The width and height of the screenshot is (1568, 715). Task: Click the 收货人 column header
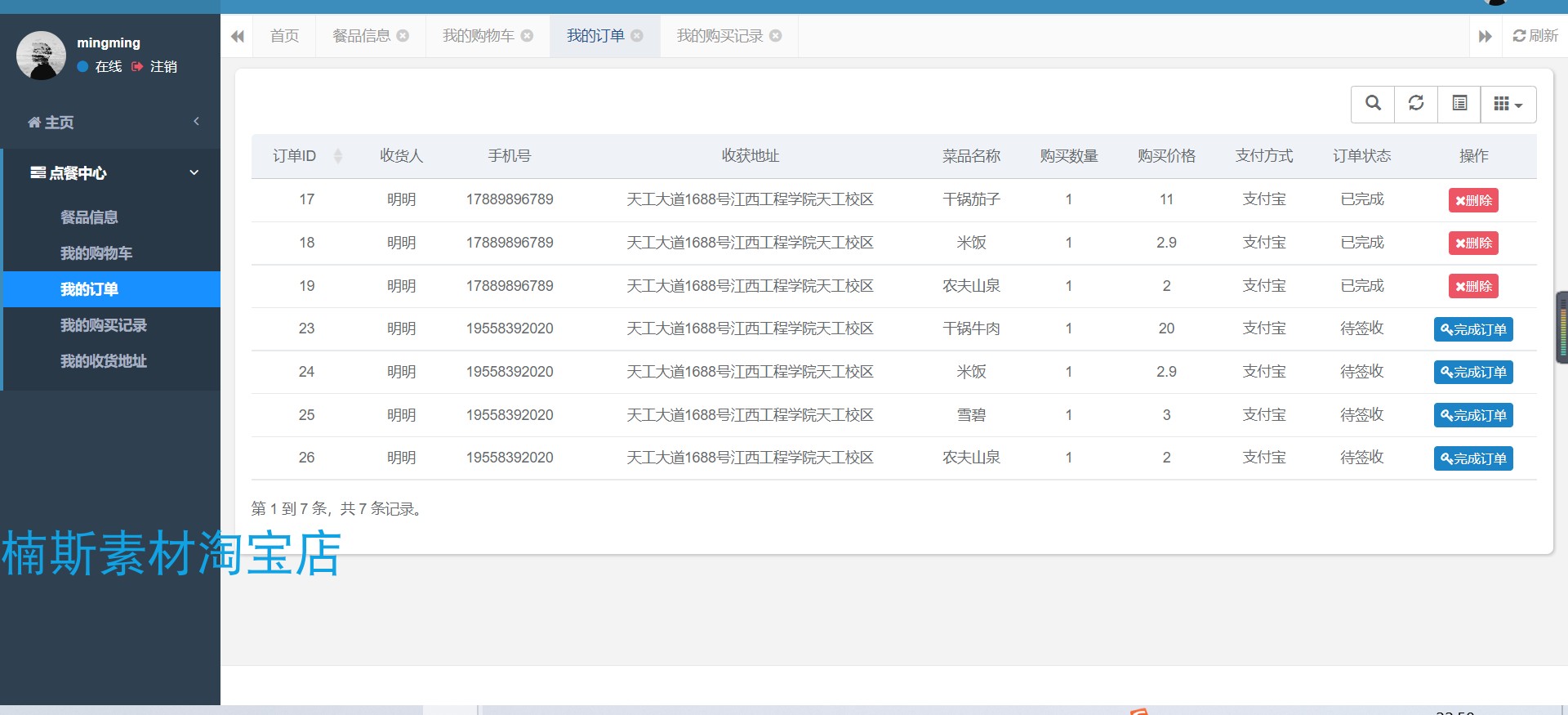point(401,156)
